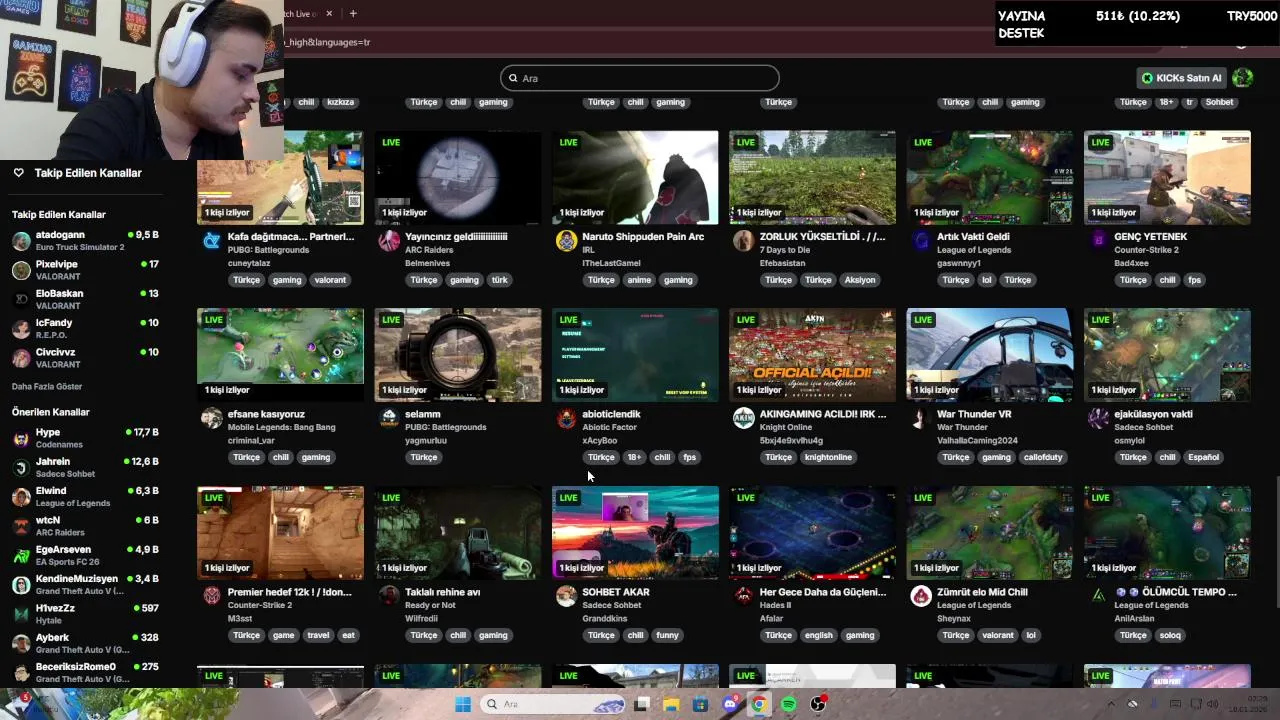Select the anime tag under Naruto stream
Screen dimensions: 1280x720
tap(639, 280)
